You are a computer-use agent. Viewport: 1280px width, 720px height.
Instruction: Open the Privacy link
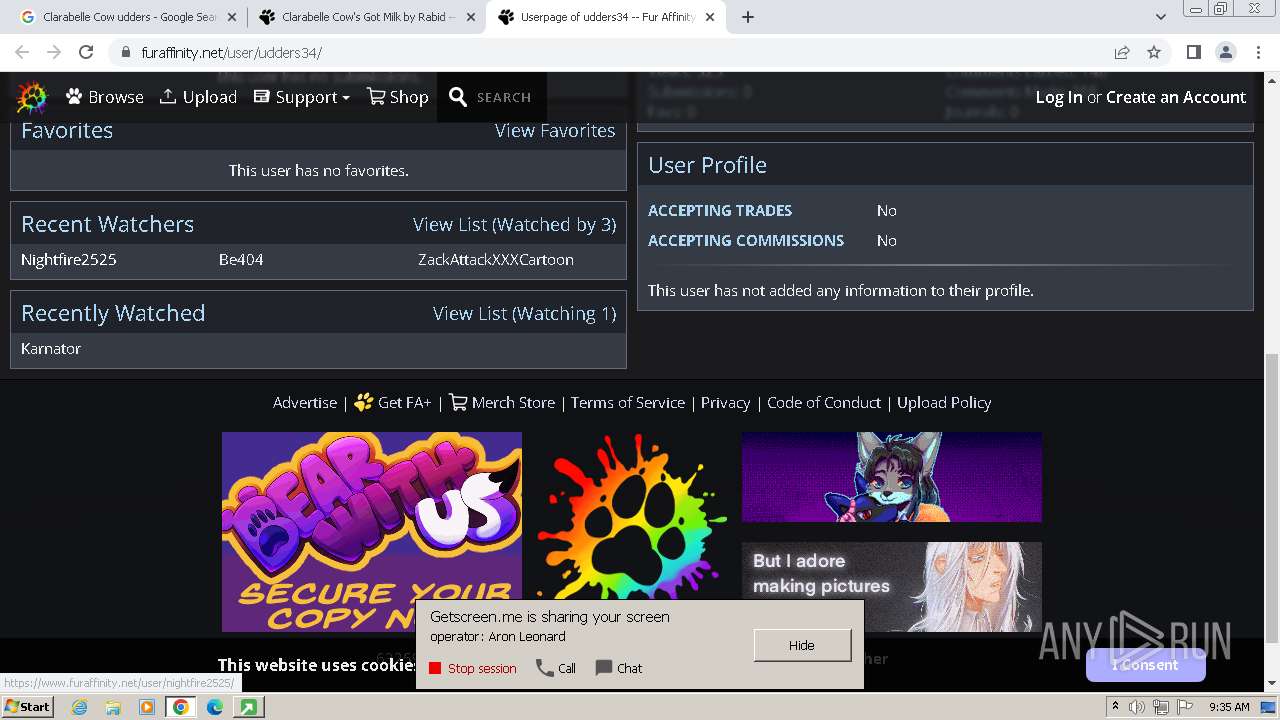(x=725, y=402)
